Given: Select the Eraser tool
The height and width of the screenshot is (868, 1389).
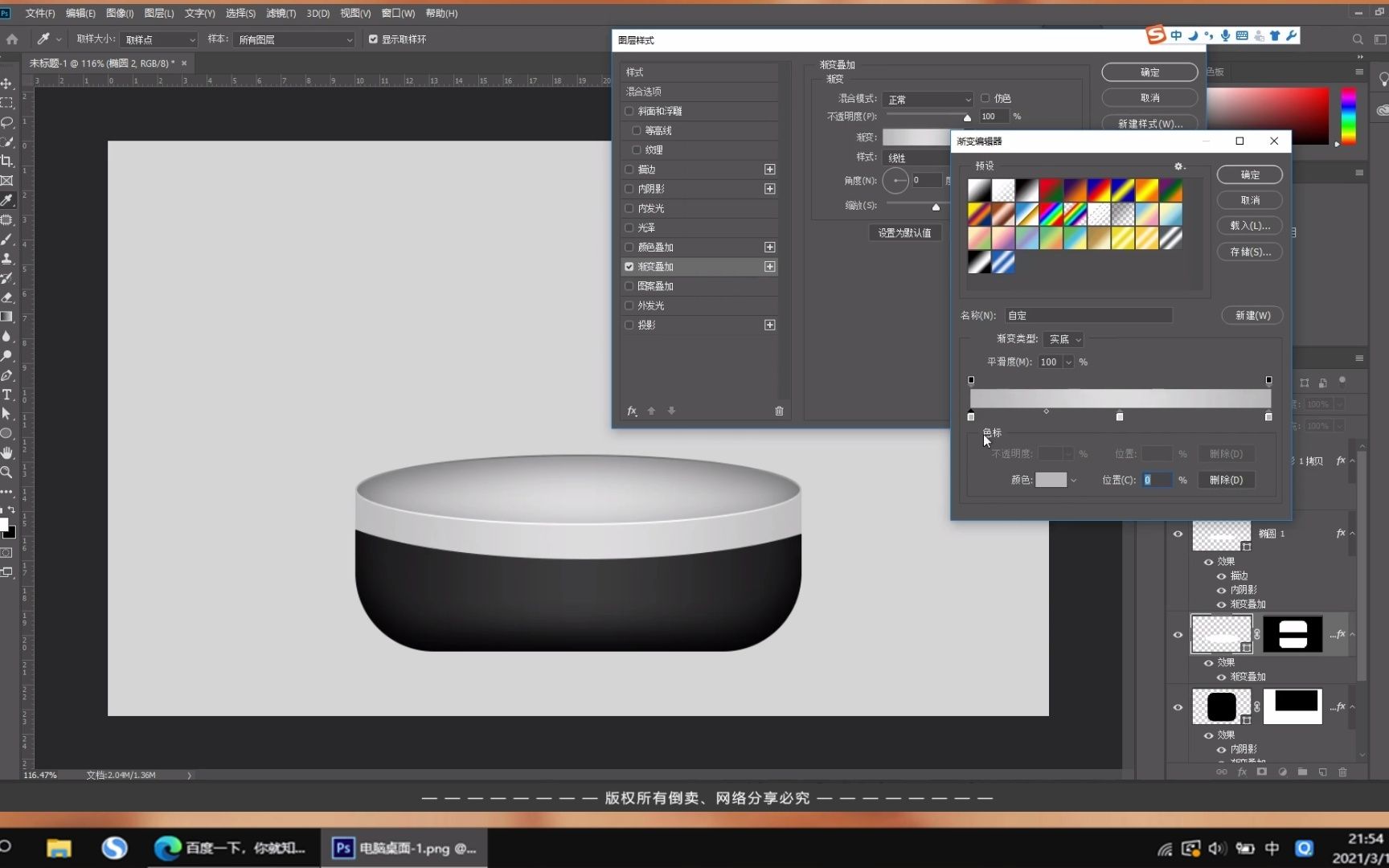Looking at the screenshot, I should pyautogui.click(x=7, y=297).
